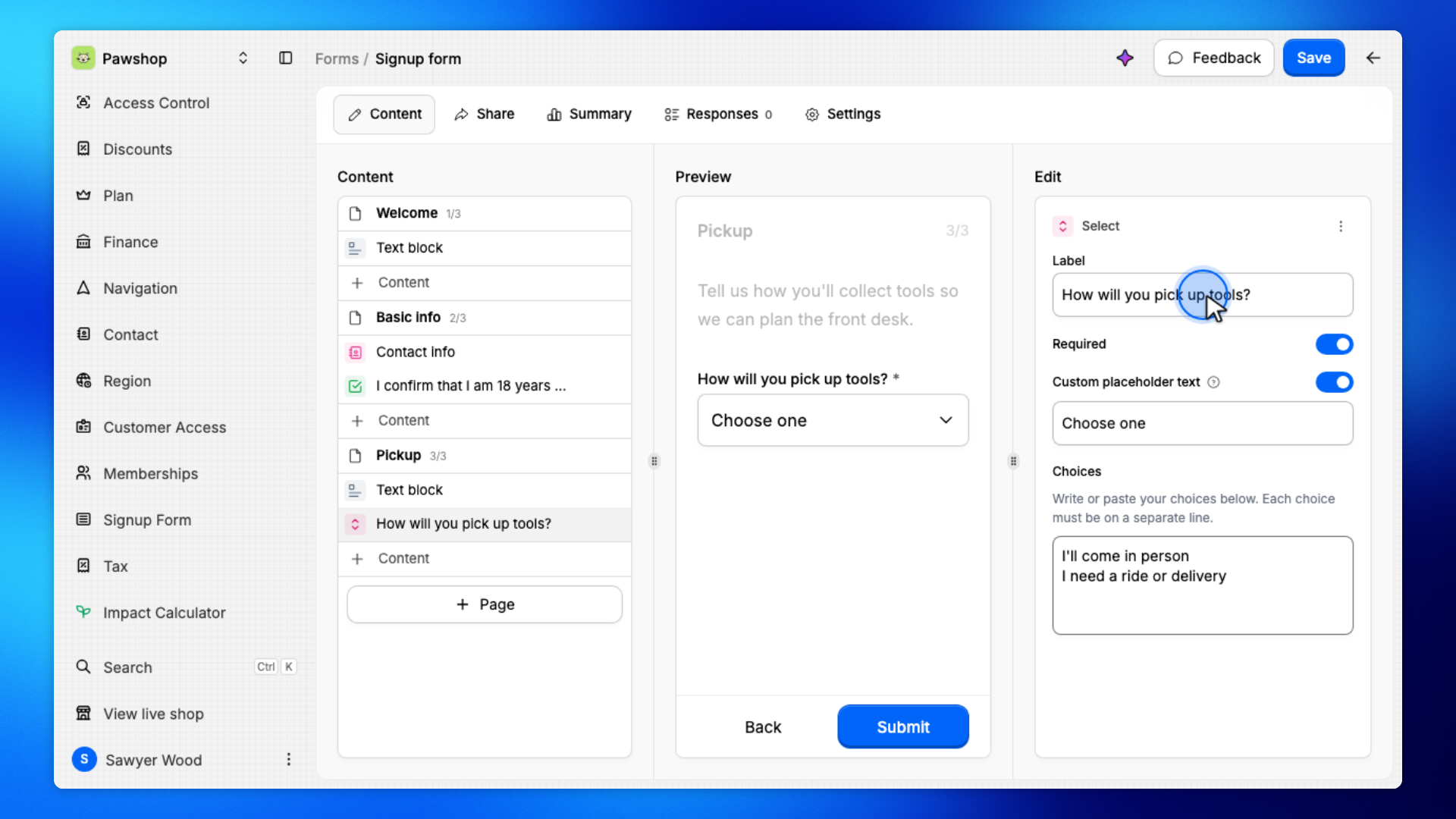Click the Impact Calculator leaf icon

click(x=83, y=612)
